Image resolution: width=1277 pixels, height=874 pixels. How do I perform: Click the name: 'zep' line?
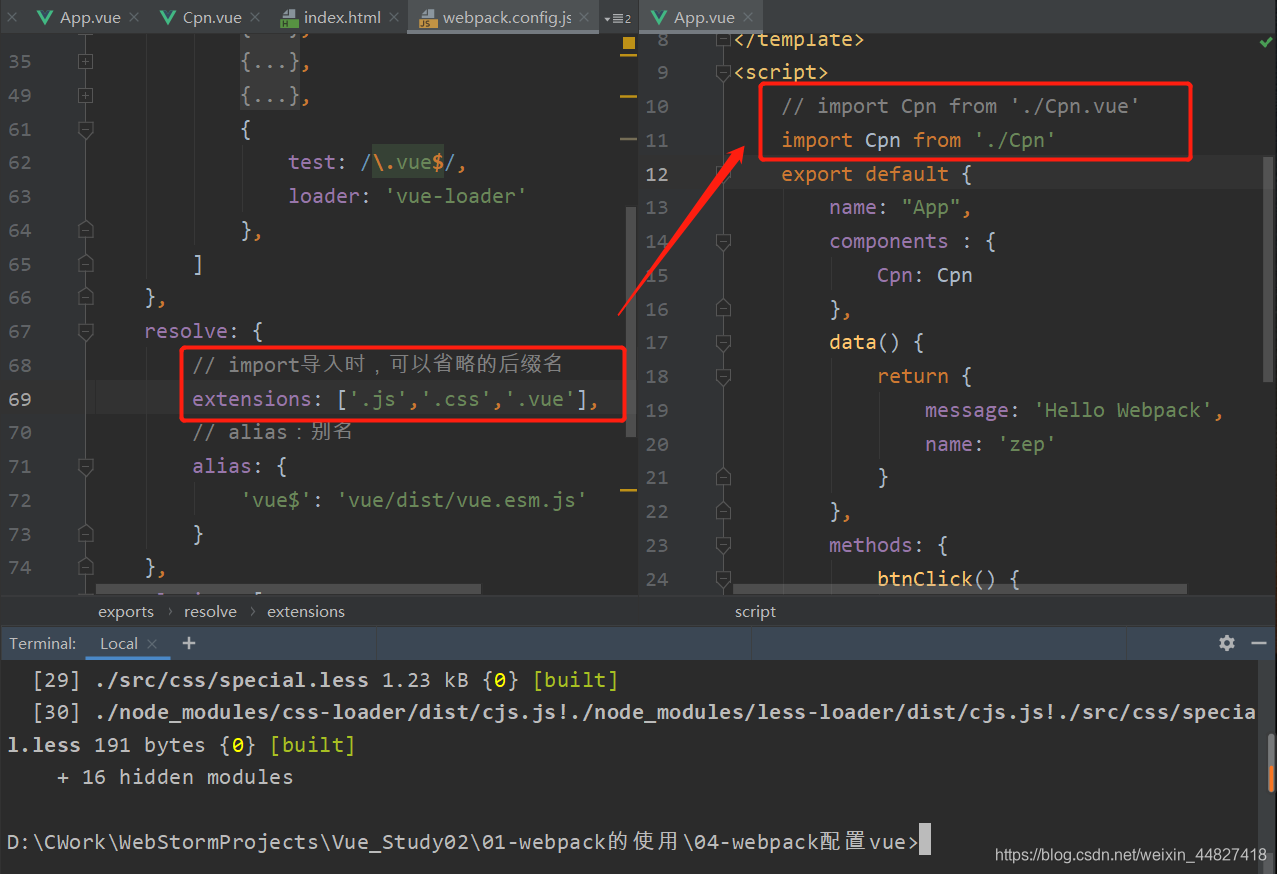tap(990, 444)
